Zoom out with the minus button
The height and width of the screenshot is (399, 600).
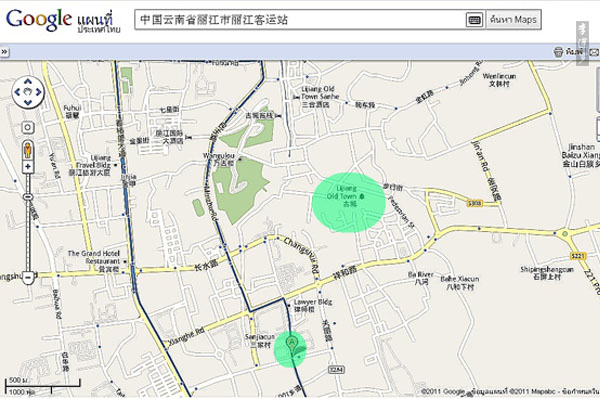click(x=28, y=277)
